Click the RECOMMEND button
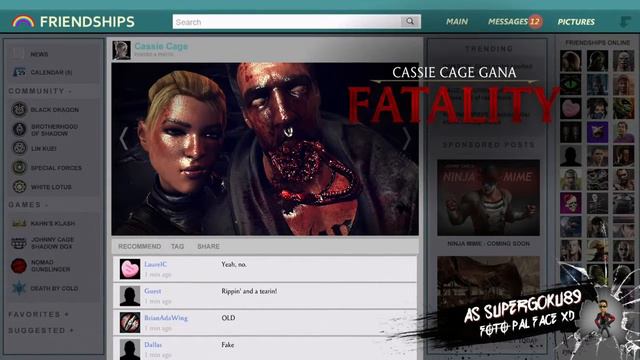This screenshot has width=640, height=360. click(x=140, y=246)
